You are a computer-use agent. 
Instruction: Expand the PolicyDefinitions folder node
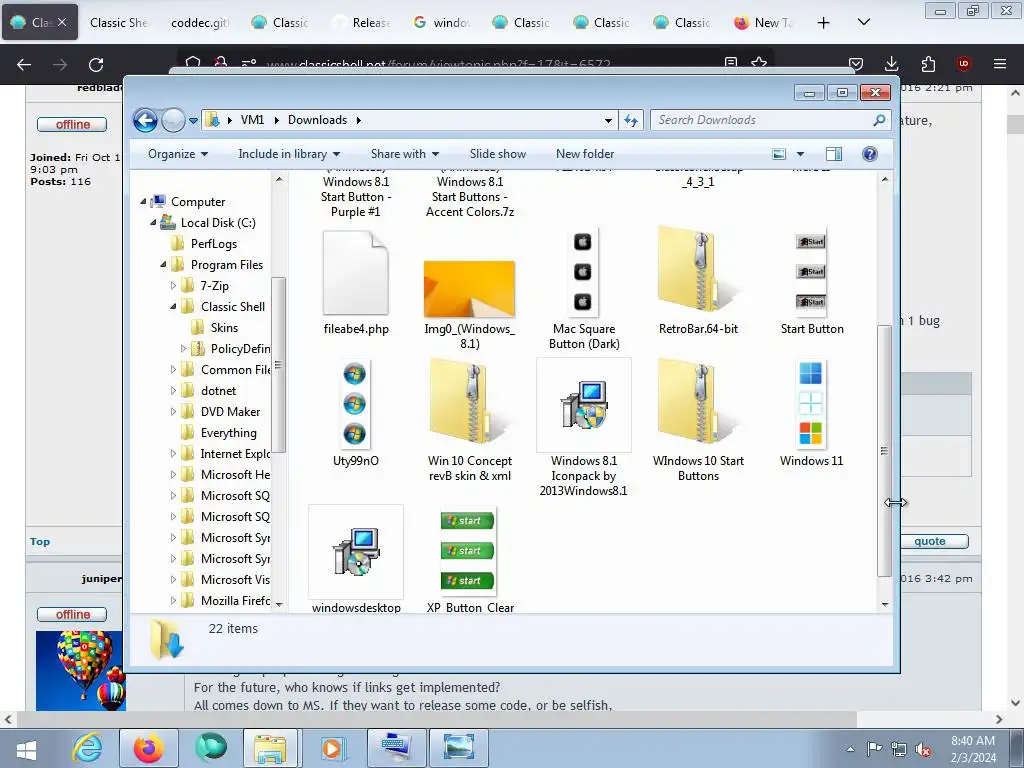pyautogui.click(x=184, y=349)
